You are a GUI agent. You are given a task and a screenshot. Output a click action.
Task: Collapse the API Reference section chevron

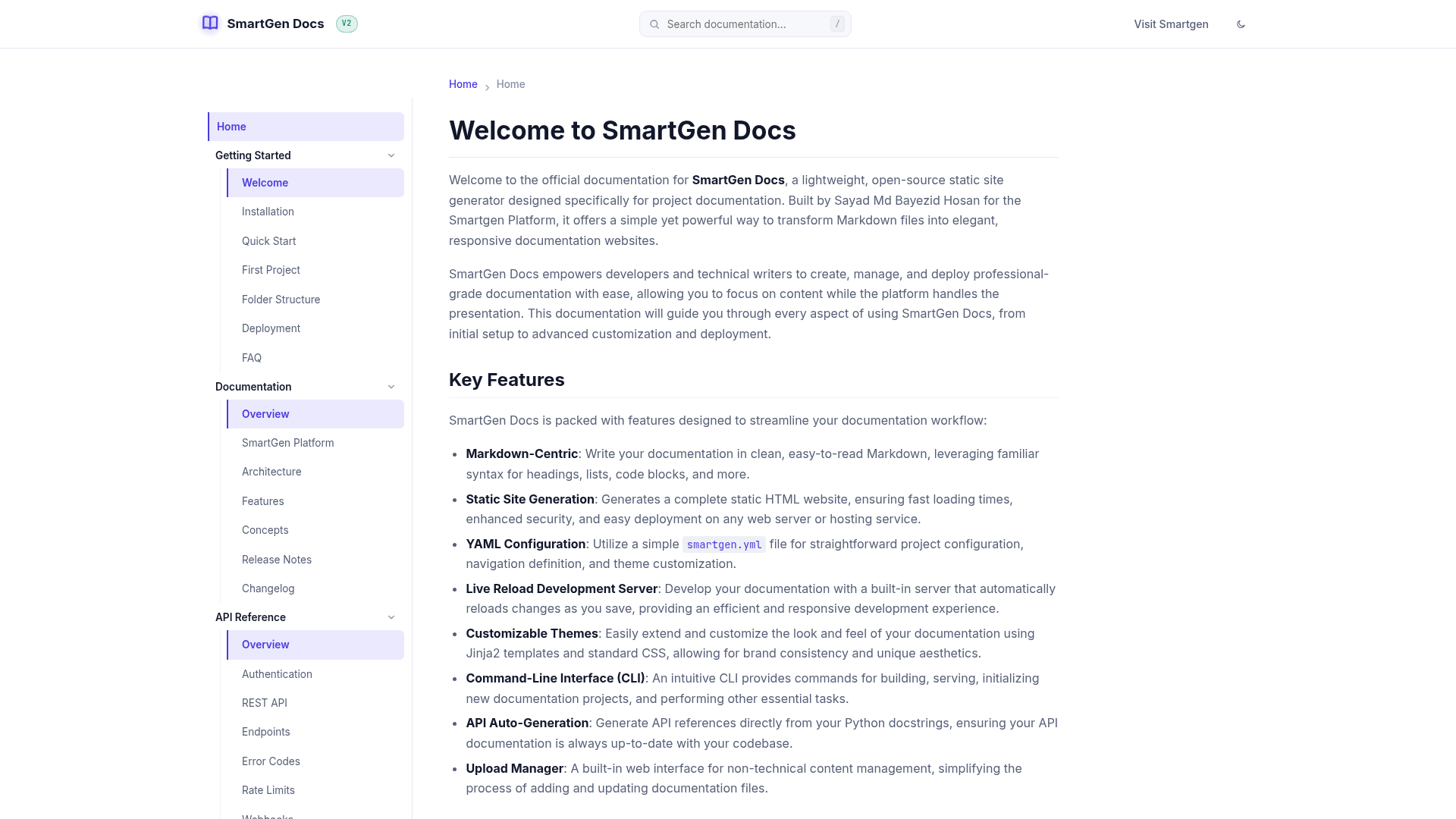tap(391, 617)
